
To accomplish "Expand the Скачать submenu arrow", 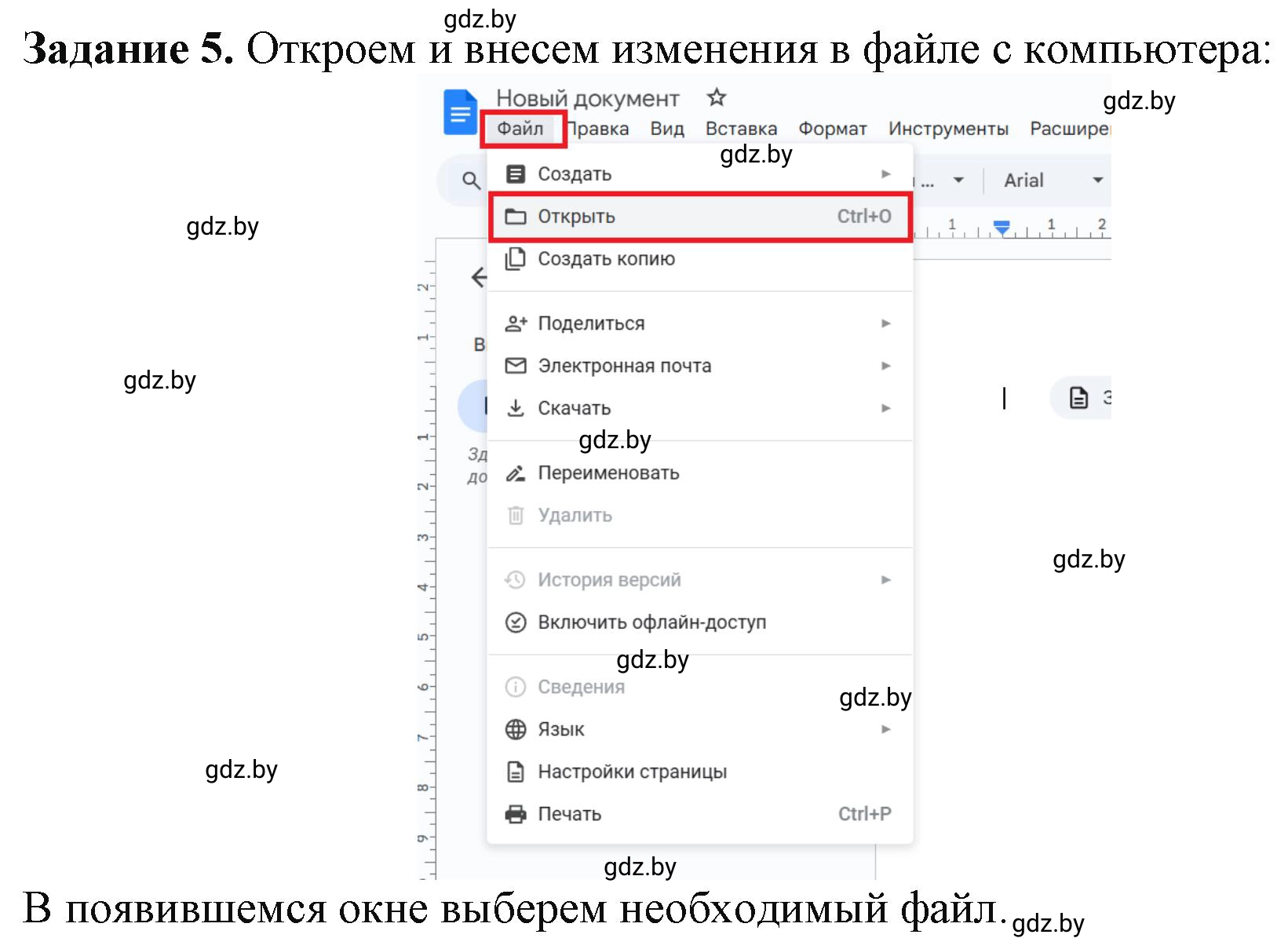I will [x=885, y=408].
